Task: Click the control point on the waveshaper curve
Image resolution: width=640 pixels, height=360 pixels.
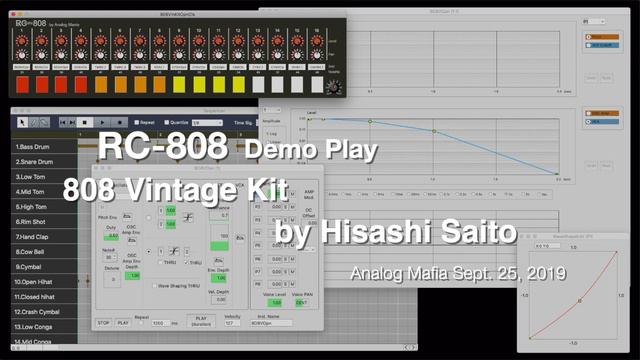Action: click(579, 301)
